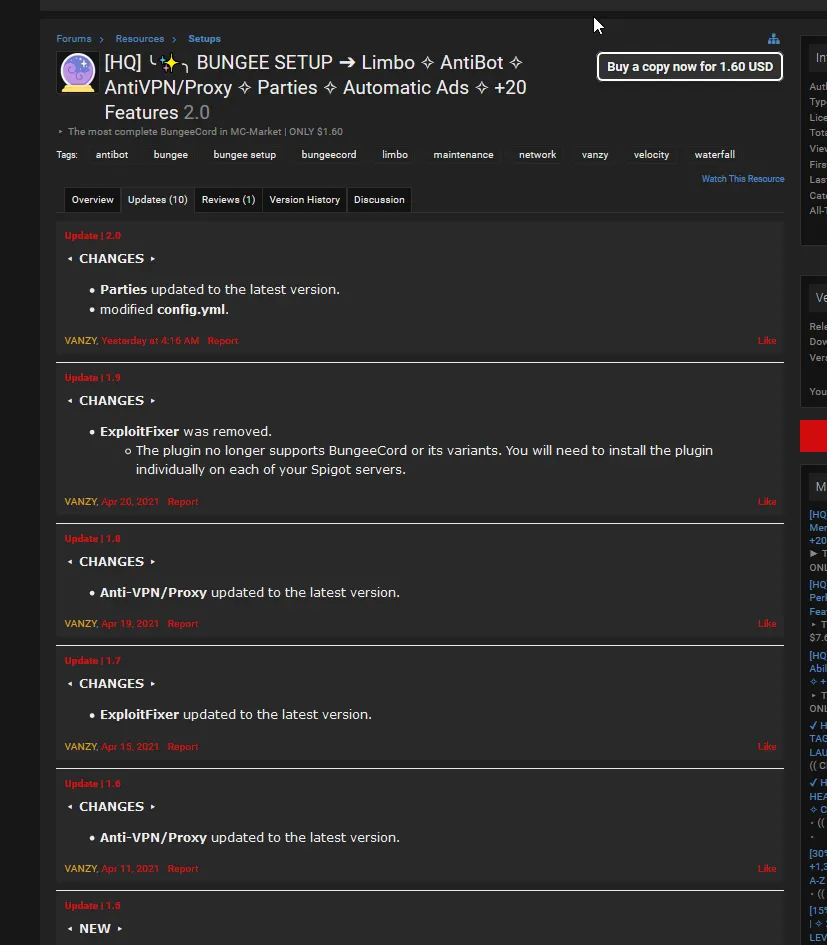
Task: Select the vanzy tag
Action: point(595,155)
